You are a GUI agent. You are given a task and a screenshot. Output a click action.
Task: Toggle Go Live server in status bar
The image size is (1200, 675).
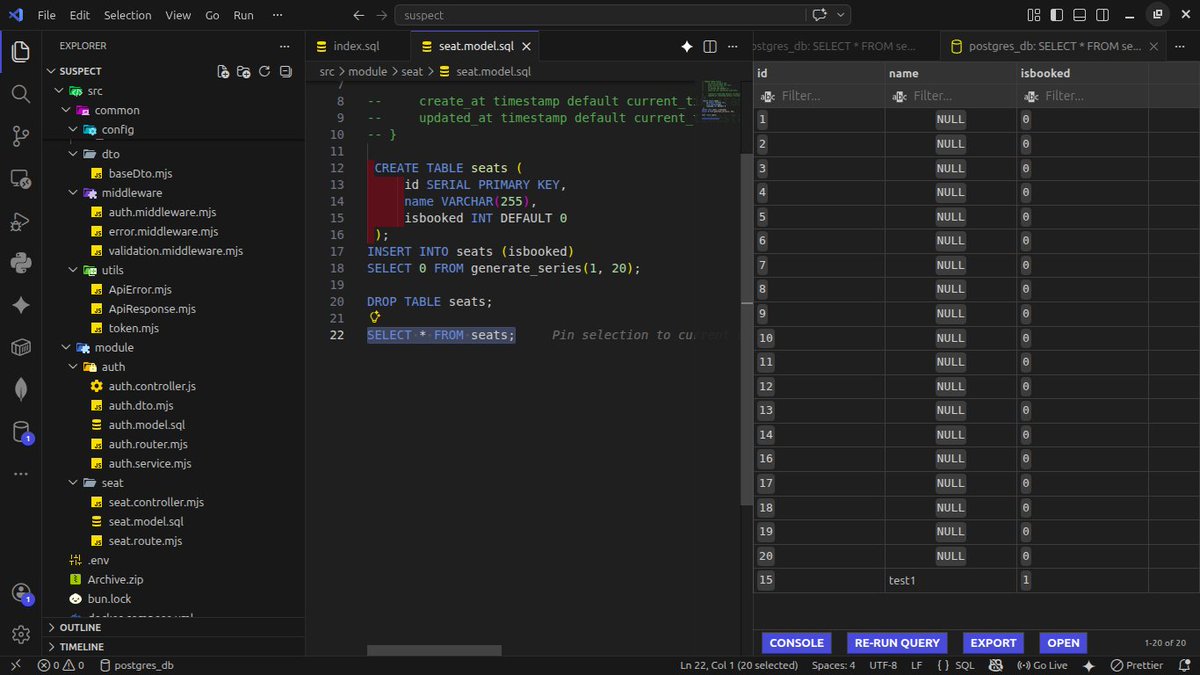click(x=1041, y=665)
